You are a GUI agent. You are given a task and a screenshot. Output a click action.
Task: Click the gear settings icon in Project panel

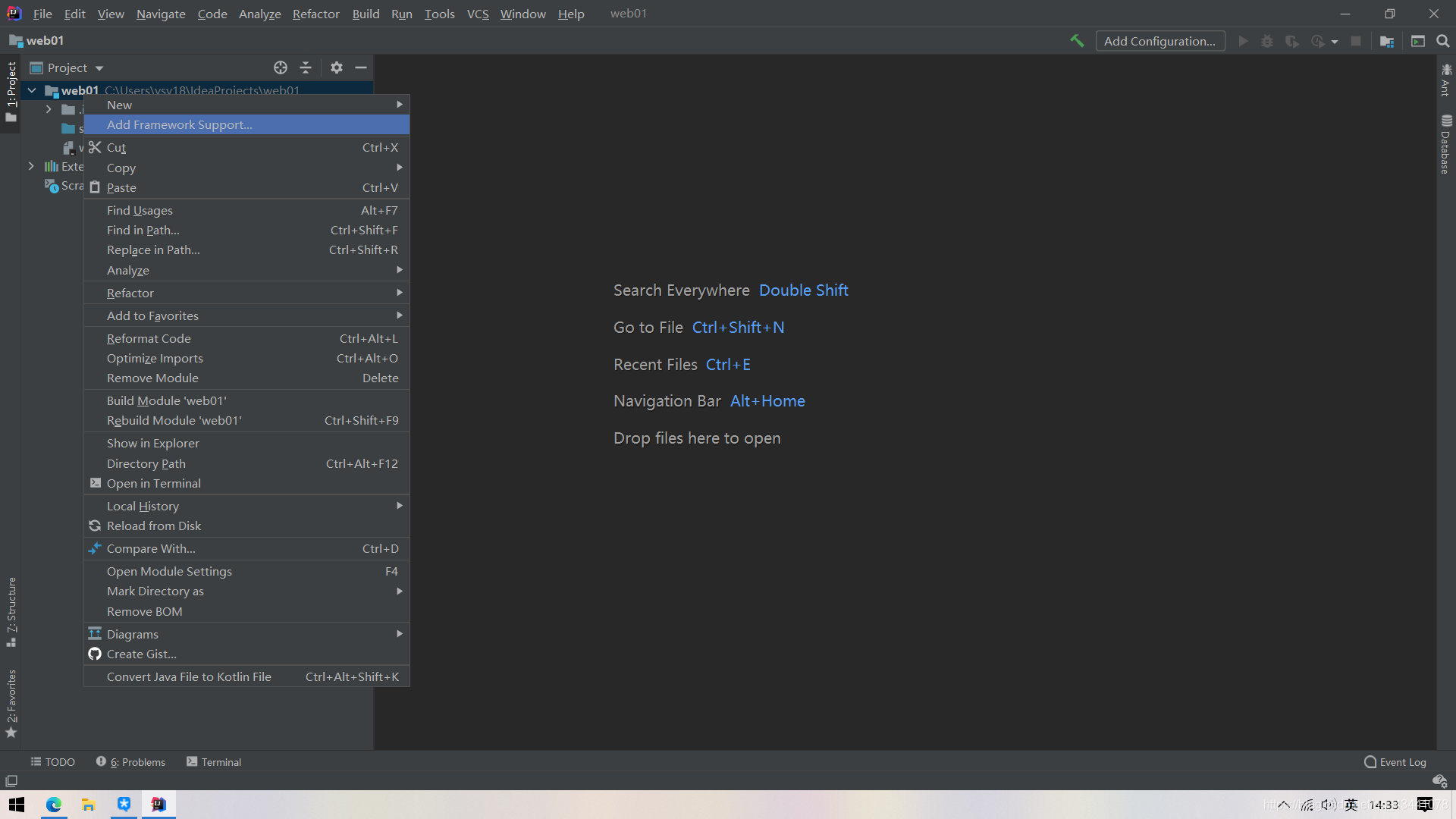336,67
